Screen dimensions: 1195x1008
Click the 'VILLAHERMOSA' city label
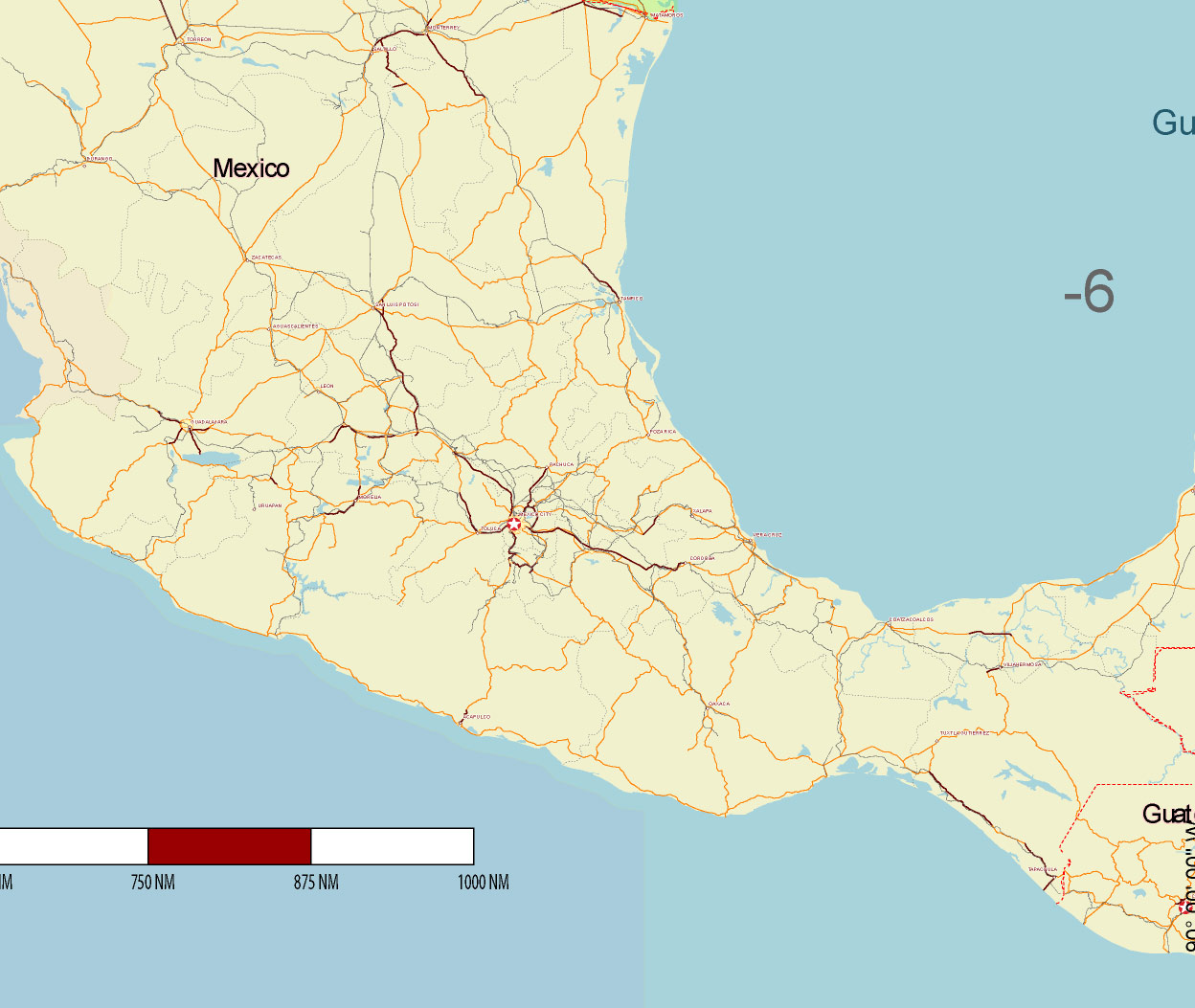tap(1022, 663)
